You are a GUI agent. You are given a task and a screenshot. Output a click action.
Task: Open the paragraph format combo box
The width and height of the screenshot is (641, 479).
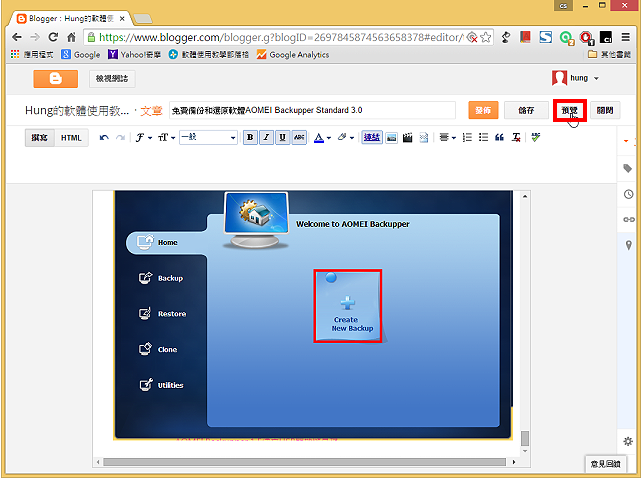click(208, 137)
